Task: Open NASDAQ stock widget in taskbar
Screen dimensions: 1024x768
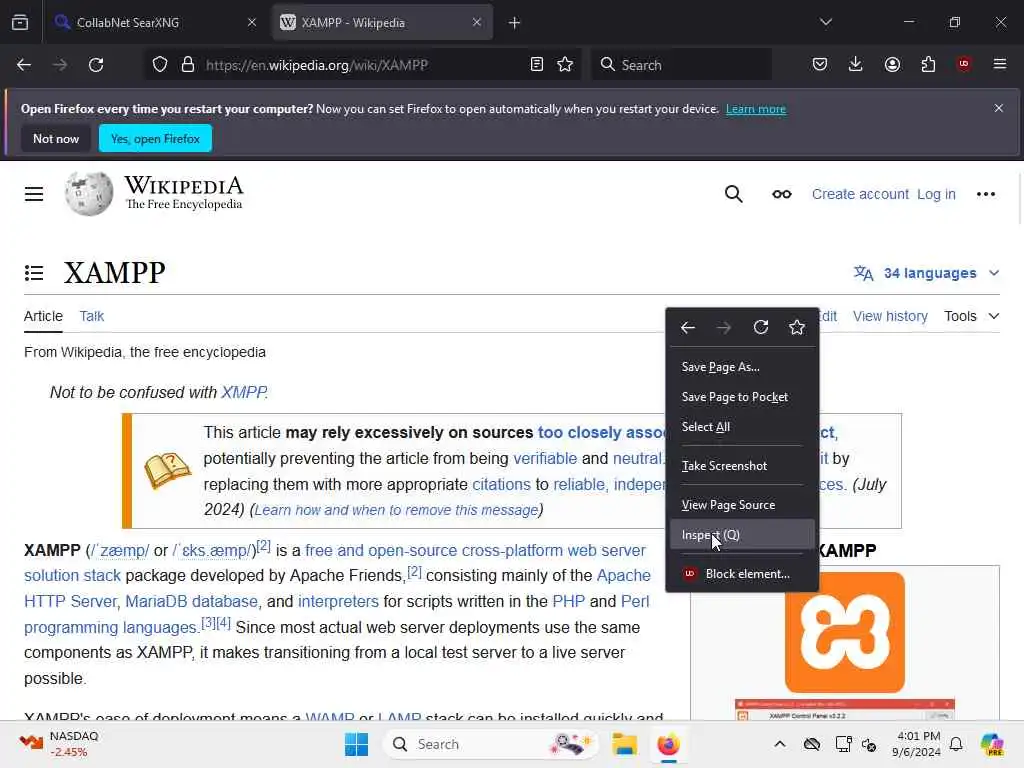Action: (60, 744)
